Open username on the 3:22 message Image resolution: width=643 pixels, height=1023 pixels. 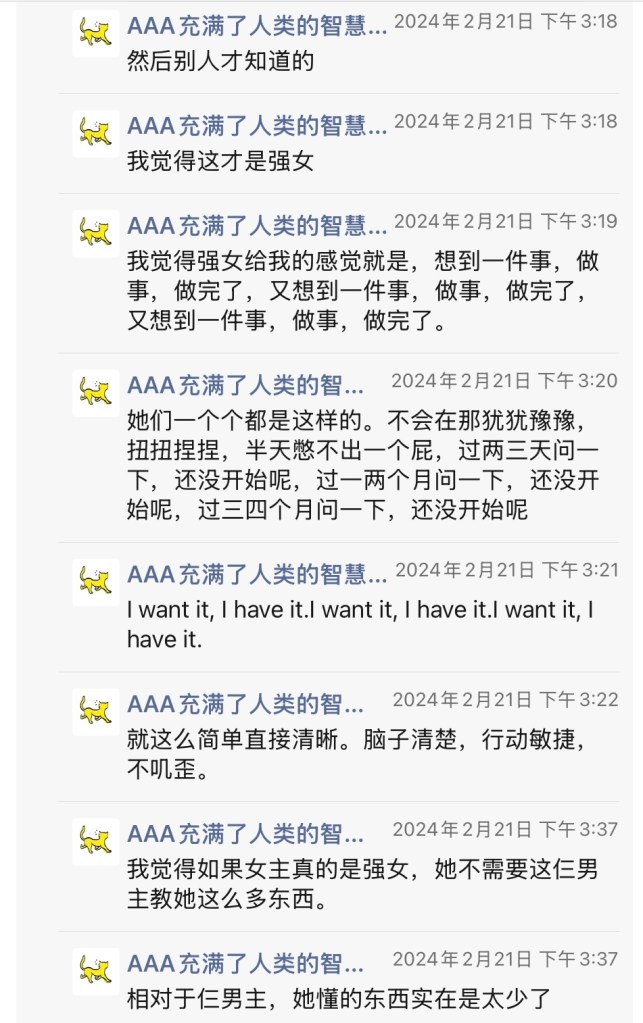pos(245,704)
